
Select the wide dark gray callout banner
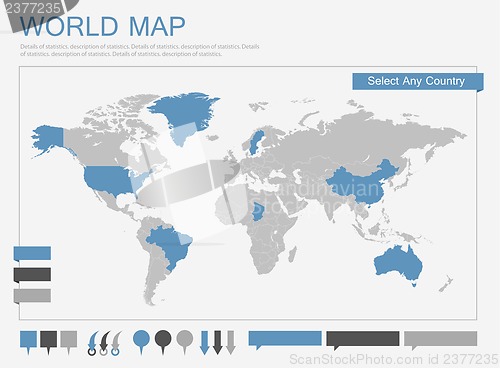click(363, 339)
